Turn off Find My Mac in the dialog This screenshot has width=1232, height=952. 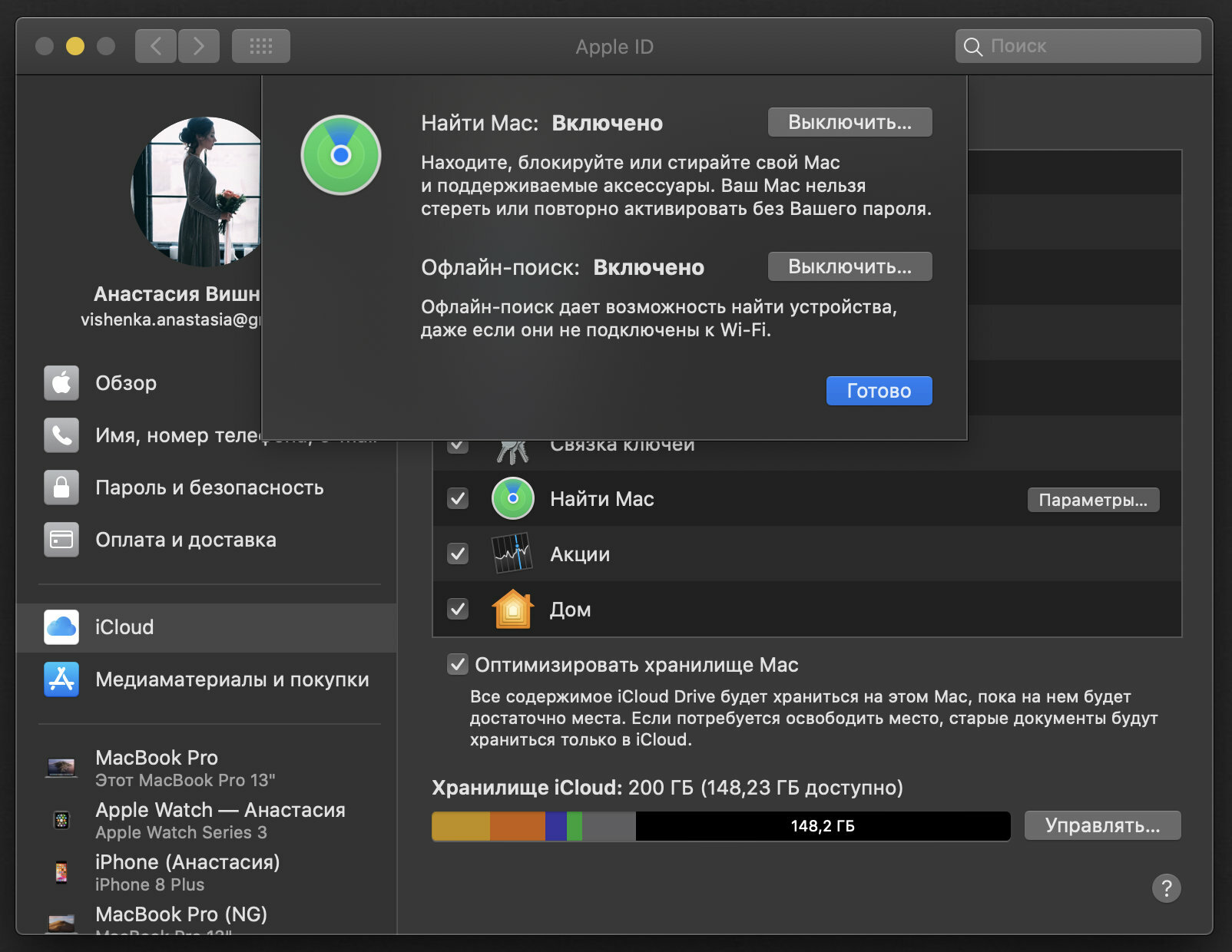click(x=849, y=122)
